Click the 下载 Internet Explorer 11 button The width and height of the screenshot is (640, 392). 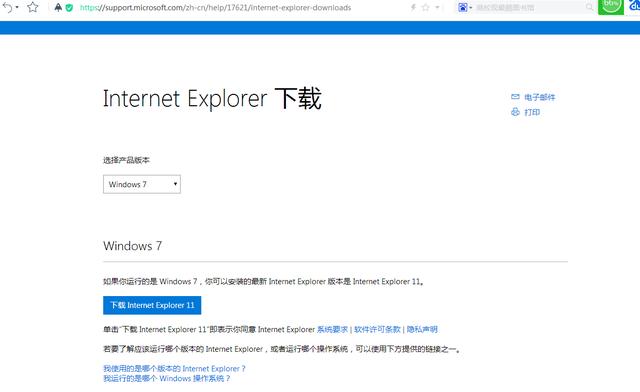click(152, 305)
